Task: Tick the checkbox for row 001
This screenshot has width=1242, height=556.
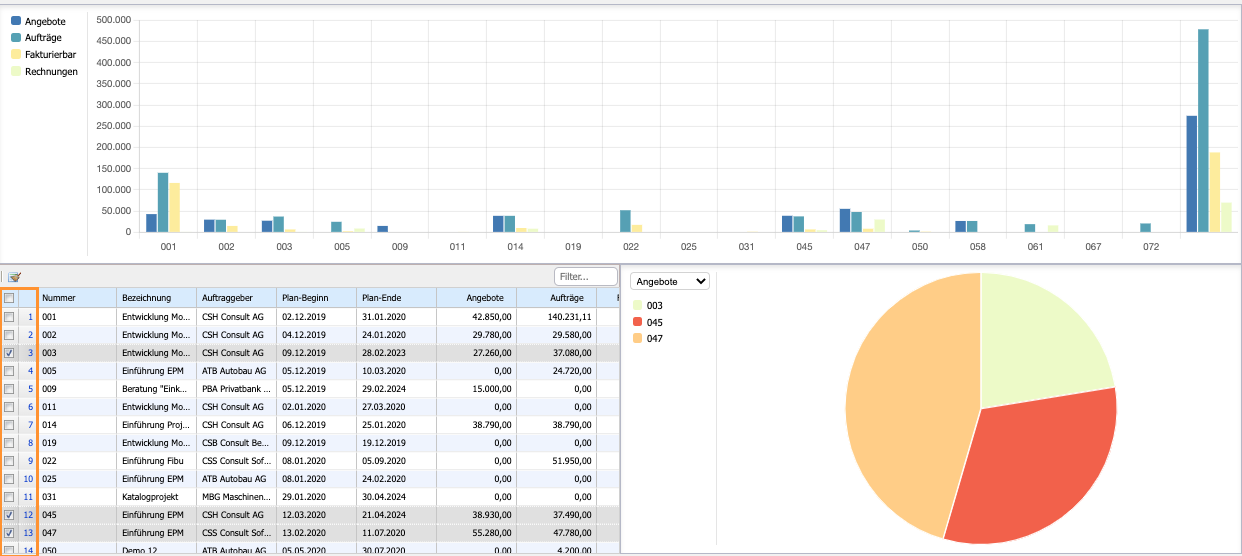Action: click(x=9, y=317)
